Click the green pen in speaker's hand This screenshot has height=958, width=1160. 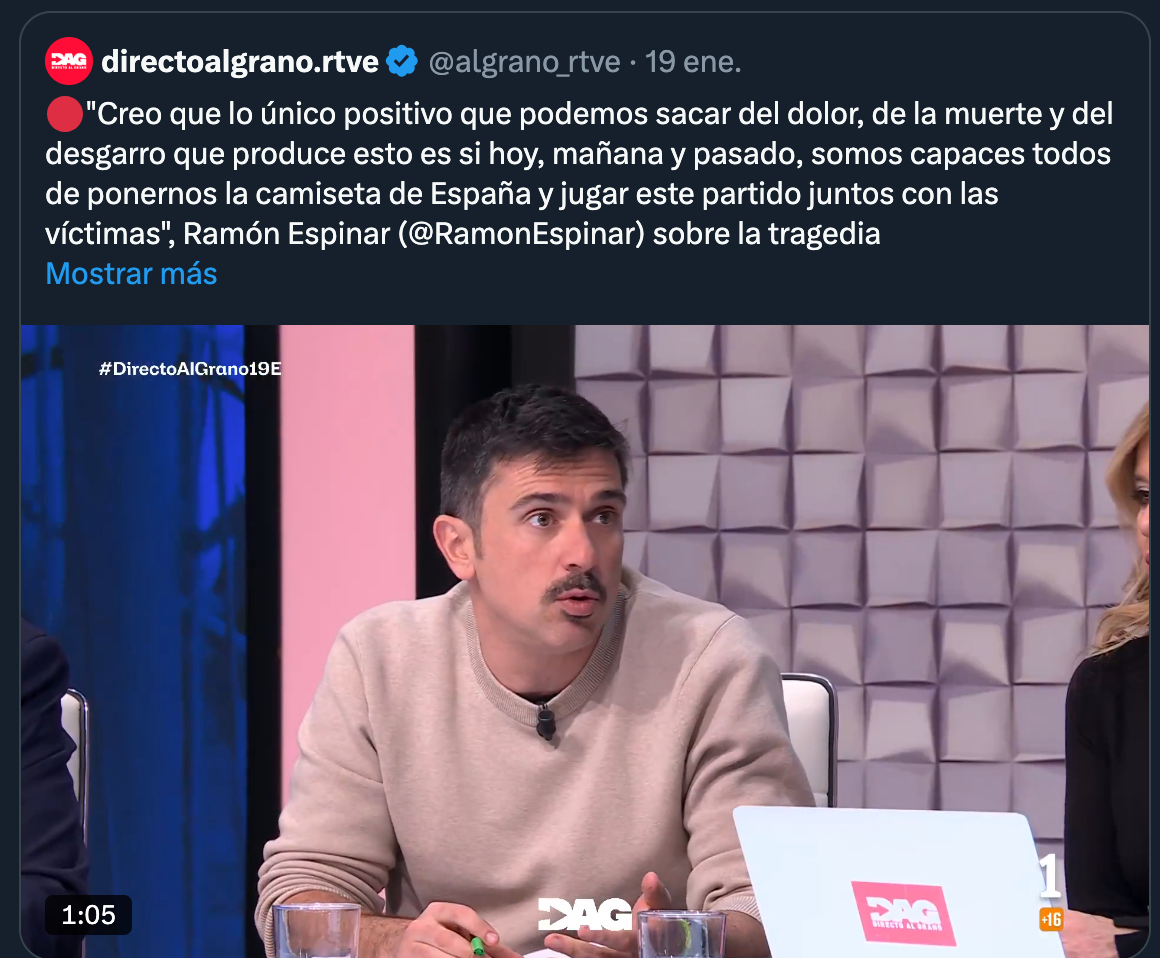pyautogui.click(x=477, y=945)
